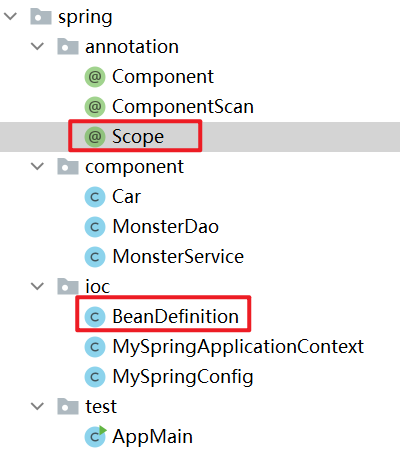This screenshot has width=400, height=450.
Task: Click the Car class icon
Action: tap(95, 197)
